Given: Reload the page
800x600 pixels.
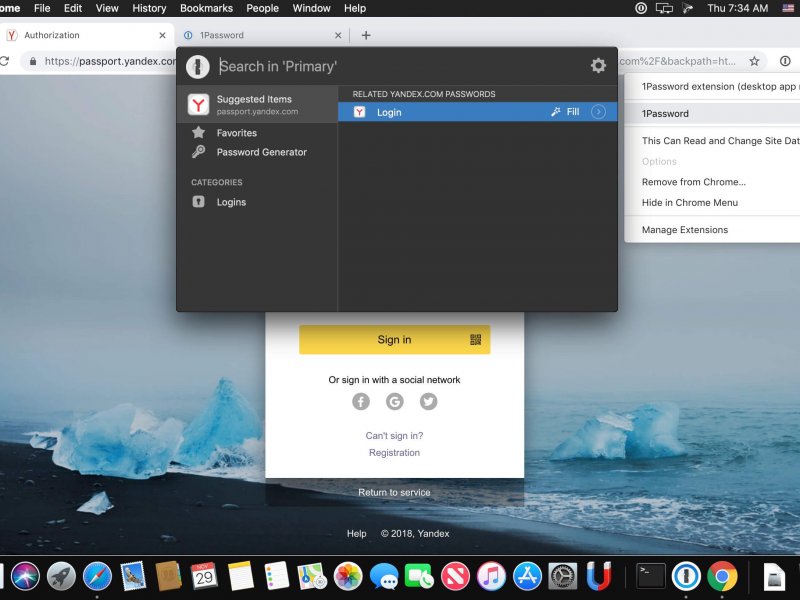Looking at the screenshot, I should [x=5, y=61].
